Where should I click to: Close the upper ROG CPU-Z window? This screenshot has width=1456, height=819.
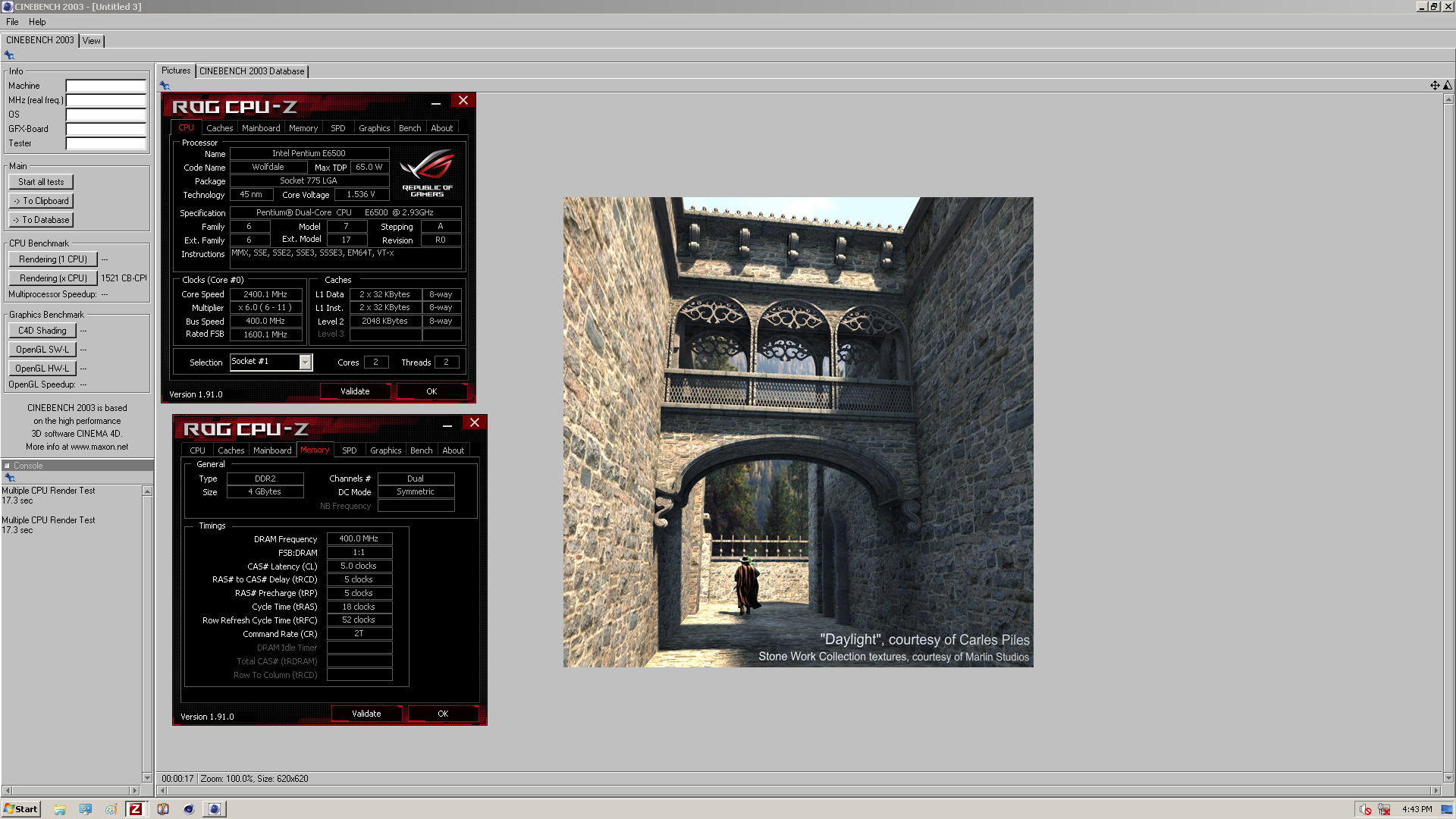[463, 101]
